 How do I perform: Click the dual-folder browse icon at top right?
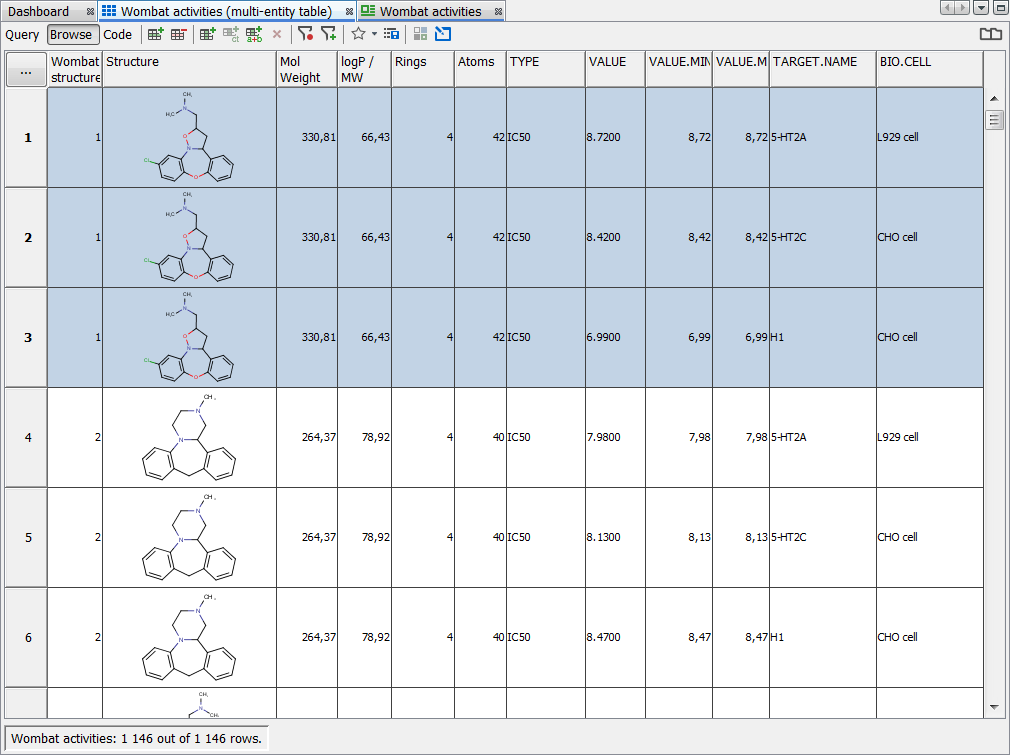pos(990,33)
